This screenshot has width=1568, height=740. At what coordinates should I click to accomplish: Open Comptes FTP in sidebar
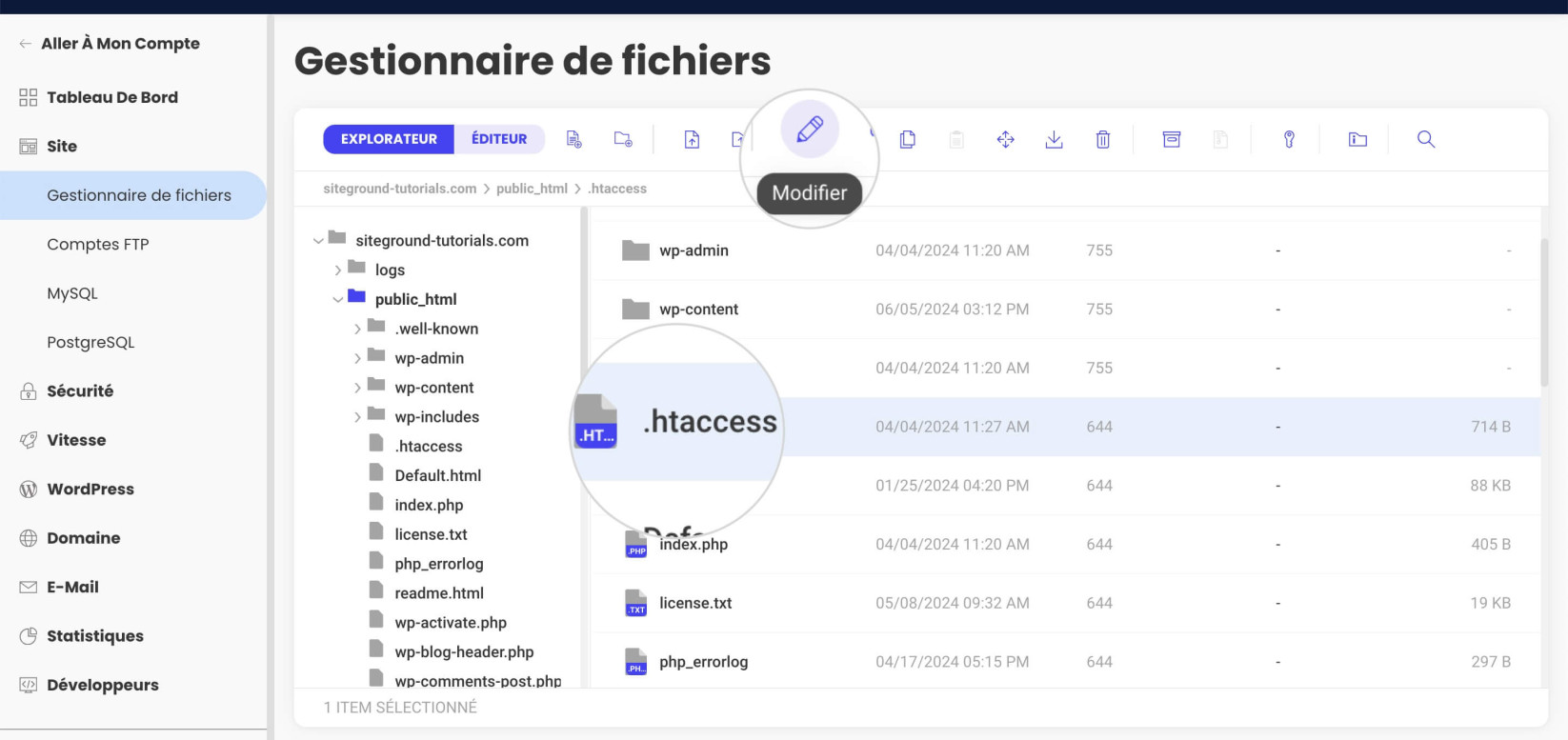[x=98, y=245]
